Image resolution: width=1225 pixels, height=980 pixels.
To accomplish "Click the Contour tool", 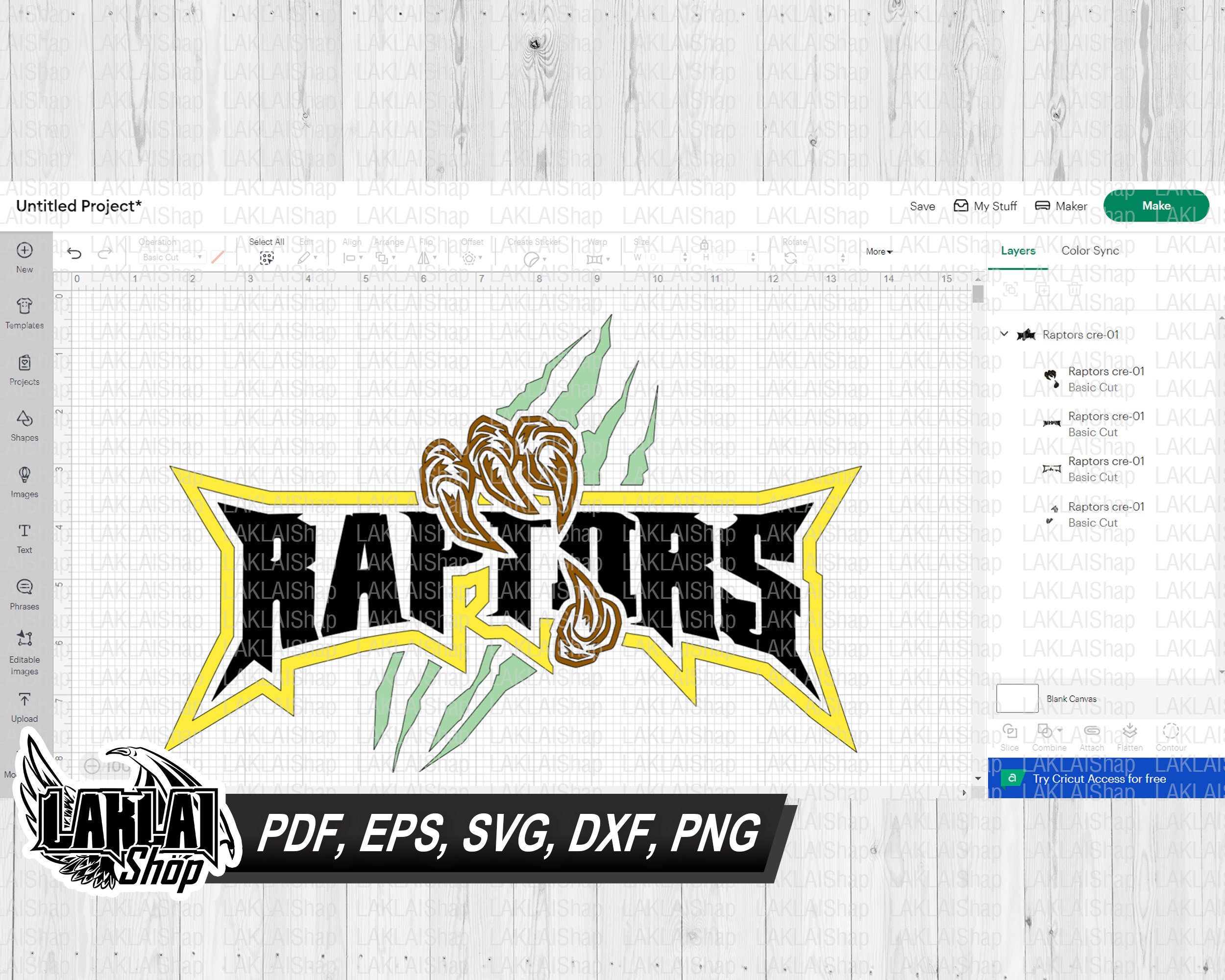I will point(1171,737).
